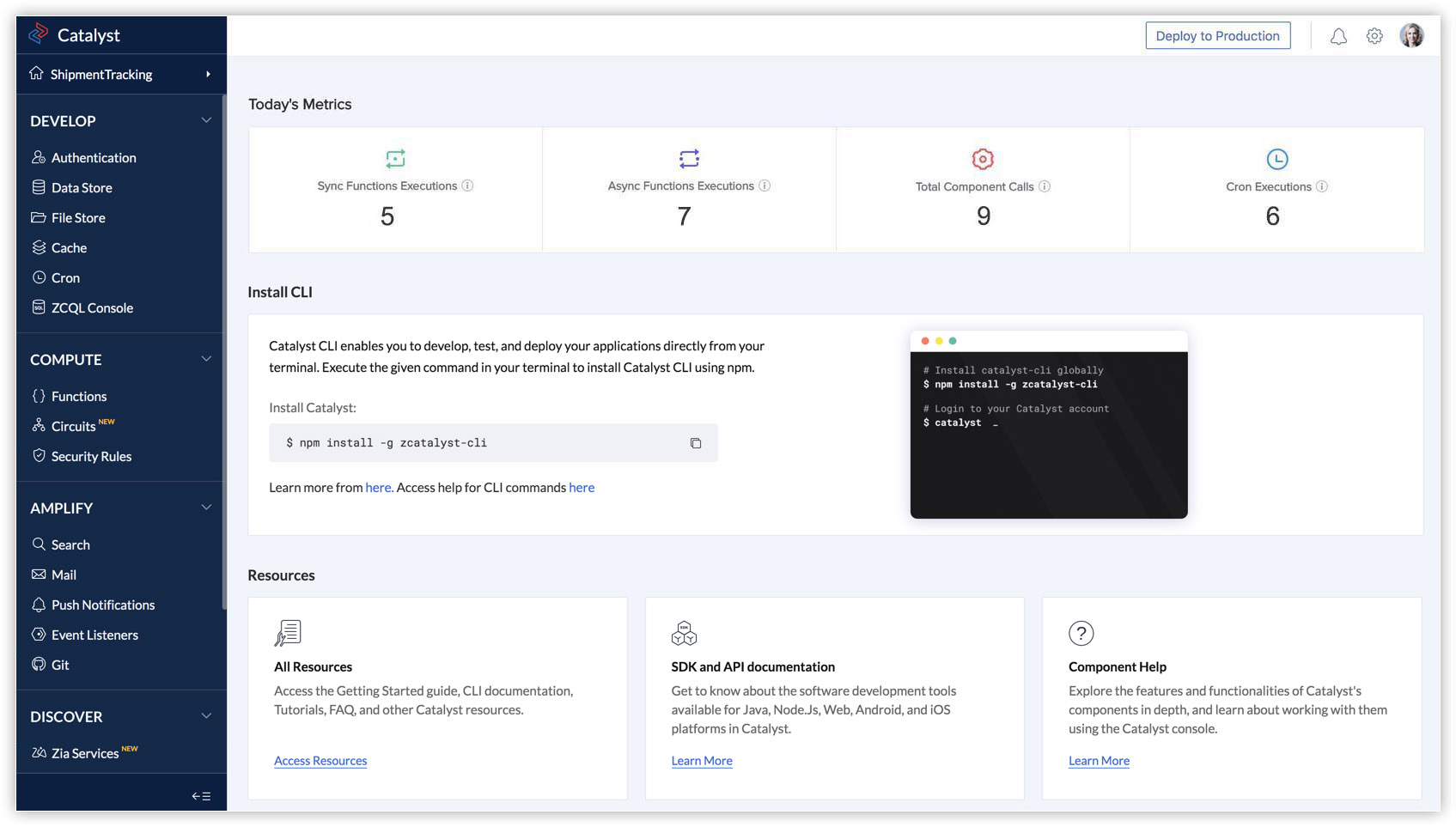Go to File Store label

tap(78, 218)
